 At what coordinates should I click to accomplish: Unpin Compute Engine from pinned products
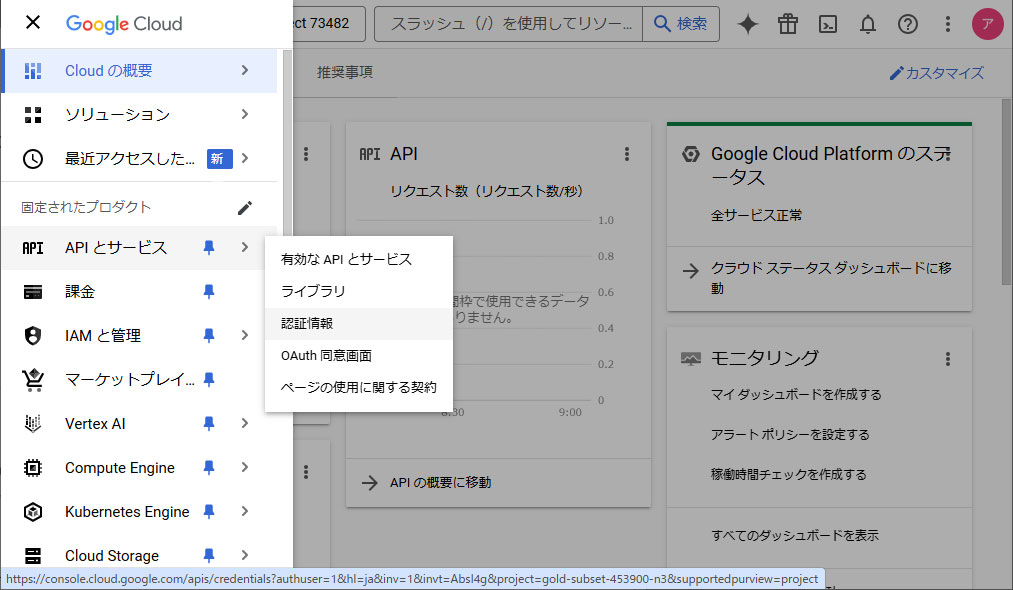209,467
